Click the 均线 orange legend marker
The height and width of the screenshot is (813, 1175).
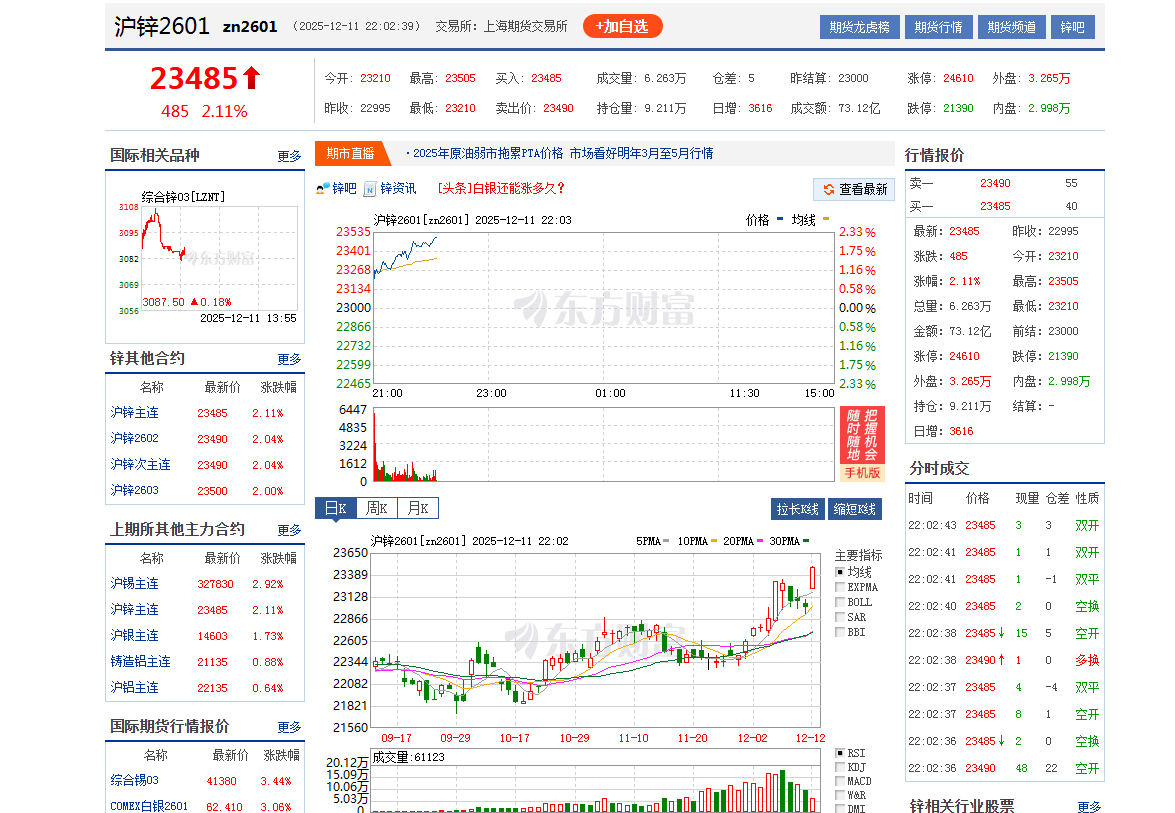coord(826,220)
